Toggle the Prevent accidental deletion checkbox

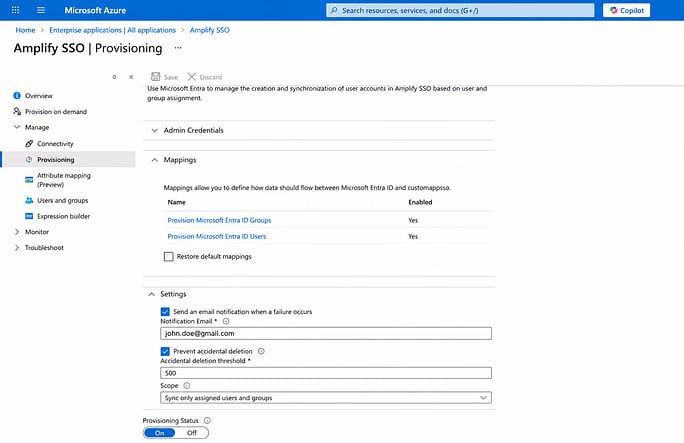pyautogui.click(x=165, y=351)
